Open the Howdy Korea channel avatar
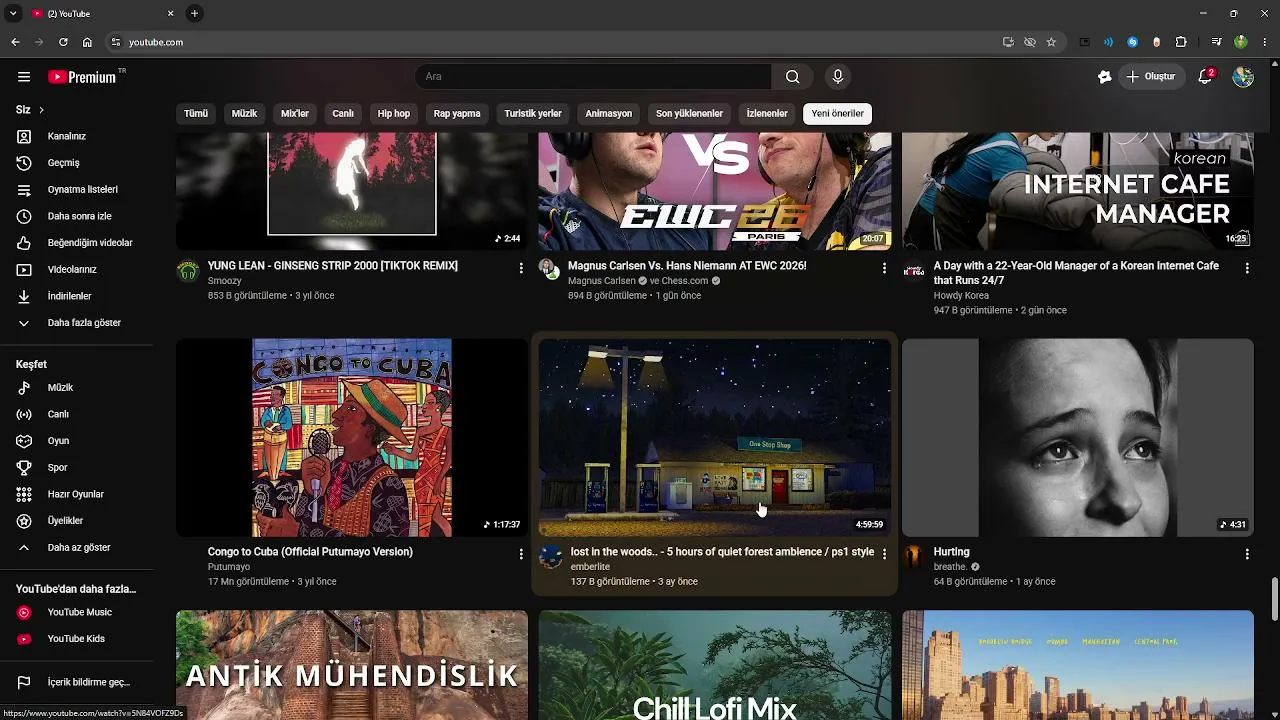This screenshot has width=1280, height=720. tap(914, 271)
